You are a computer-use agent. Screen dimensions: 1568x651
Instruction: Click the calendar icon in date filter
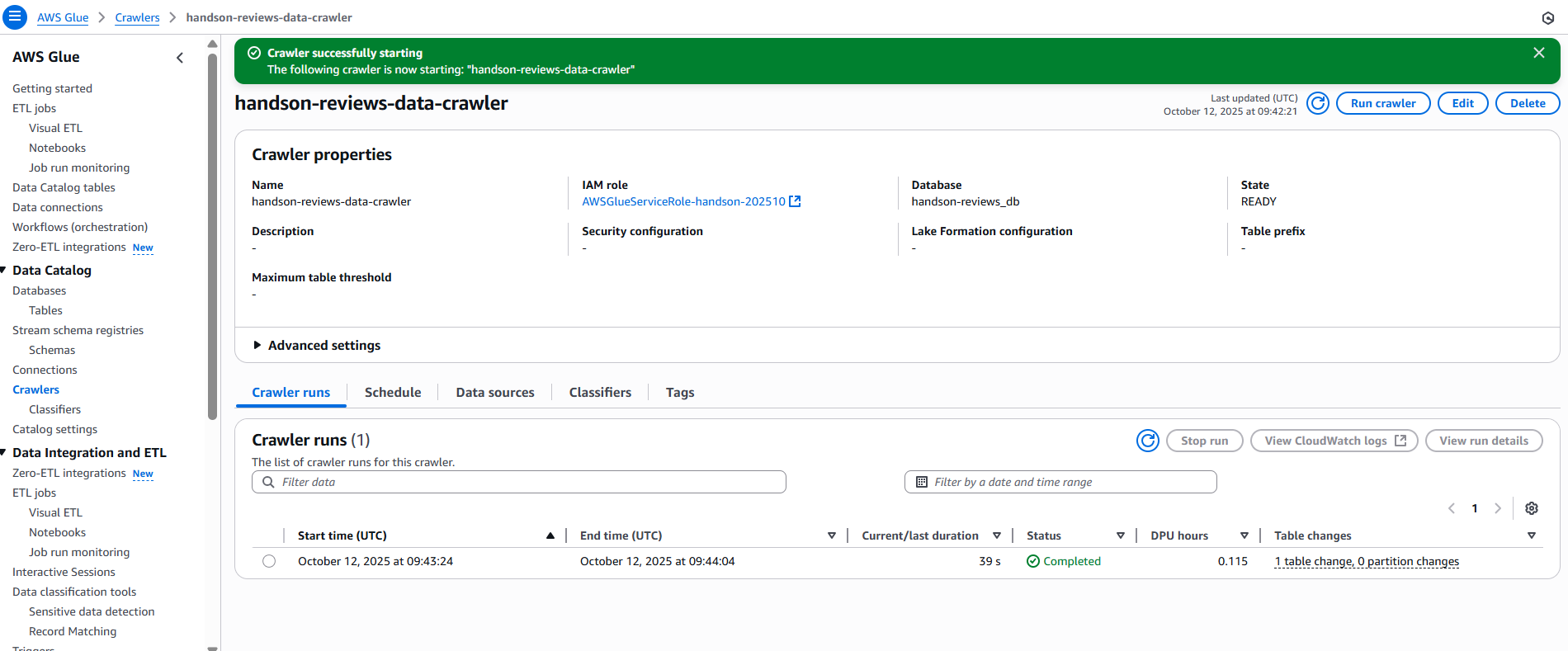point(922,482)
